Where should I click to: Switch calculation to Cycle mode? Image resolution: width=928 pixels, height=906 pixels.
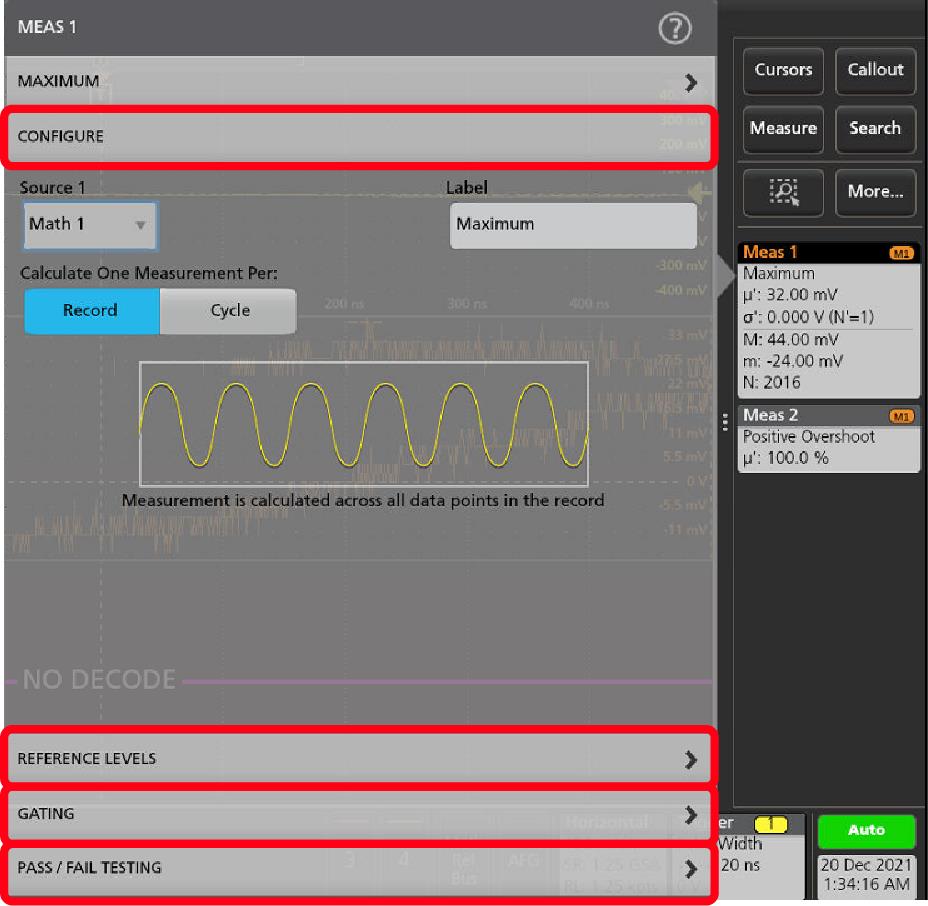tap(228, 311)
